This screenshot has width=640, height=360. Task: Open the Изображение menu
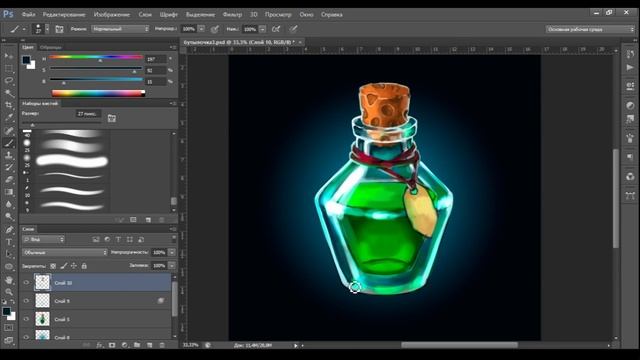pos(111,14)
